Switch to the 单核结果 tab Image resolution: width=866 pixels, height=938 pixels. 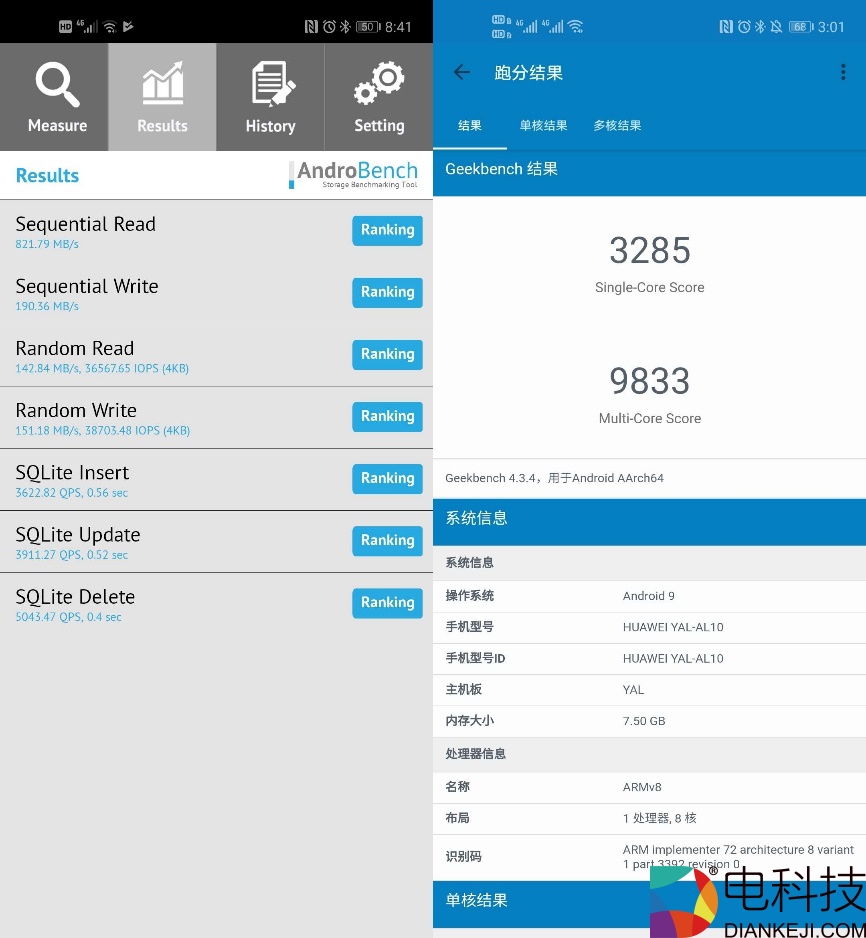pos(543,126)
